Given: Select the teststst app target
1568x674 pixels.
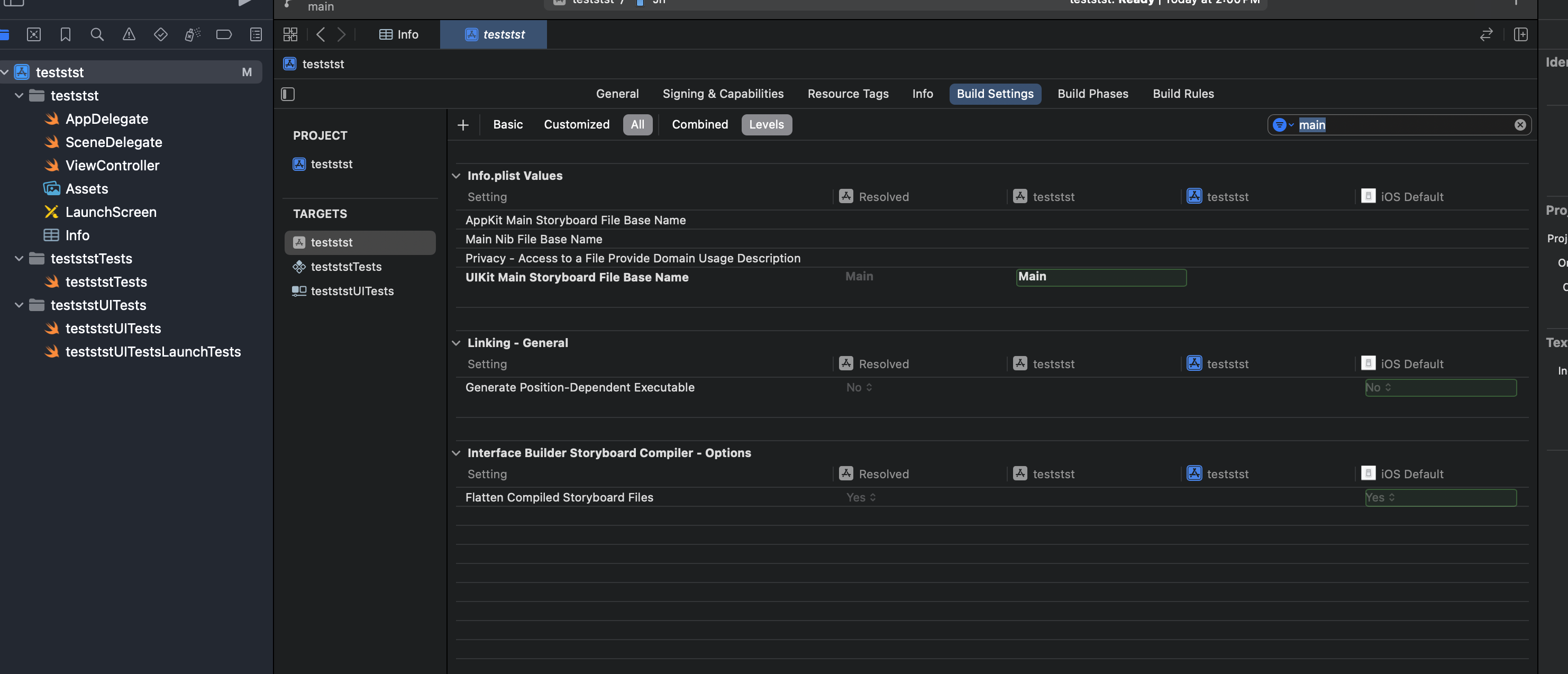Looking at the screenshot, I should (360, 242).
